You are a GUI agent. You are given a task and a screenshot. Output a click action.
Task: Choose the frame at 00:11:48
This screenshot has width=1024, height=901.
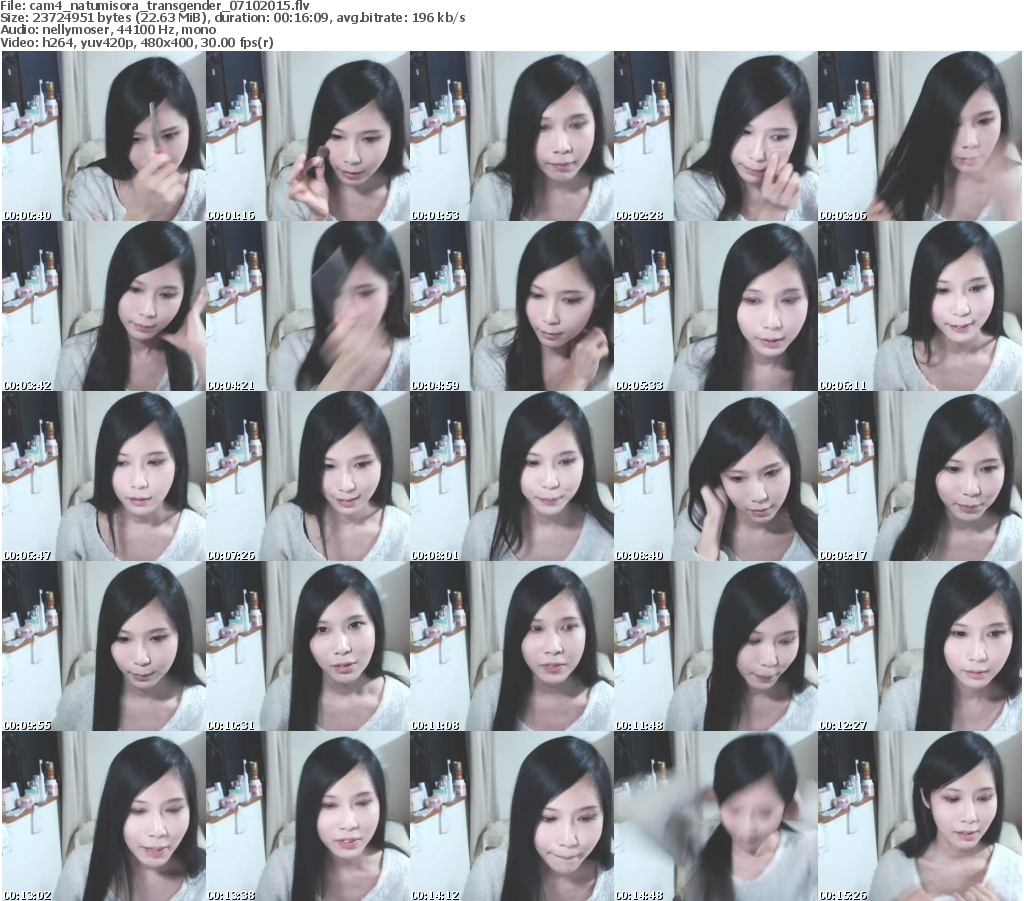point(716,646)
